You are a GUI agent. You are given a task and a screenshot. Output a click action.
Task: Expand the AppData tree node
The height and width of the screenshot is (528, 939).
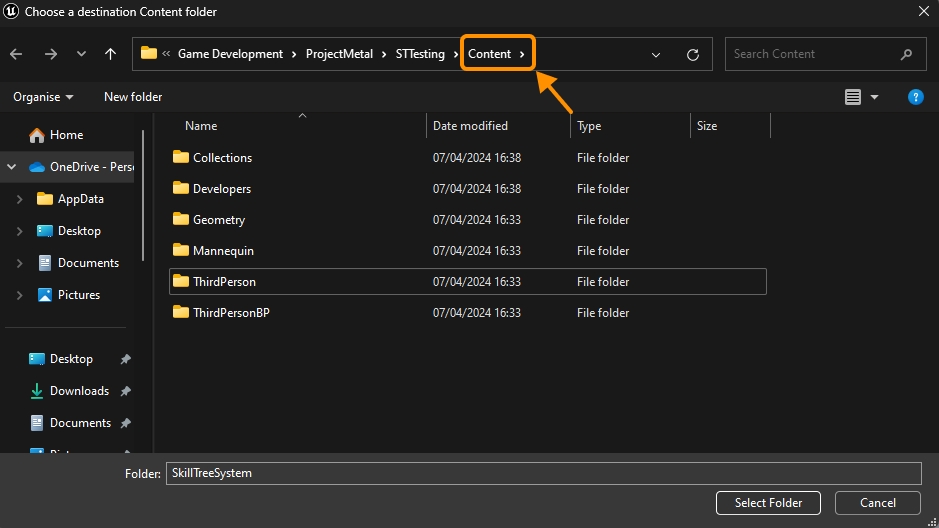coord(20,199)
